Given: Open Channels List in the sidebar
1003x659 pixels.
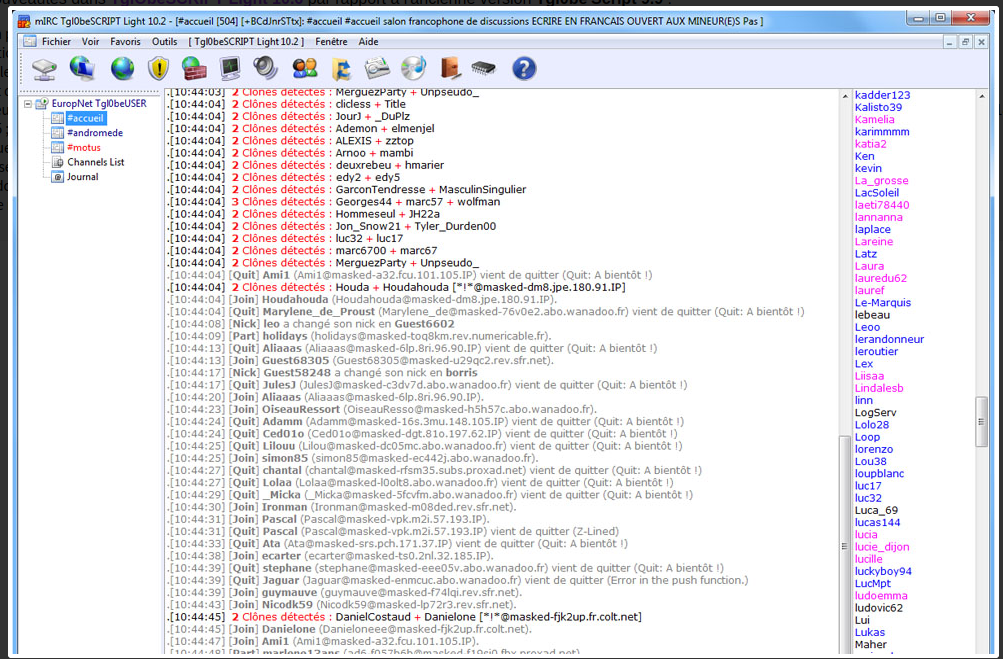Looking at the screenshot, I should pyautogui.click(x=95, y=162).
